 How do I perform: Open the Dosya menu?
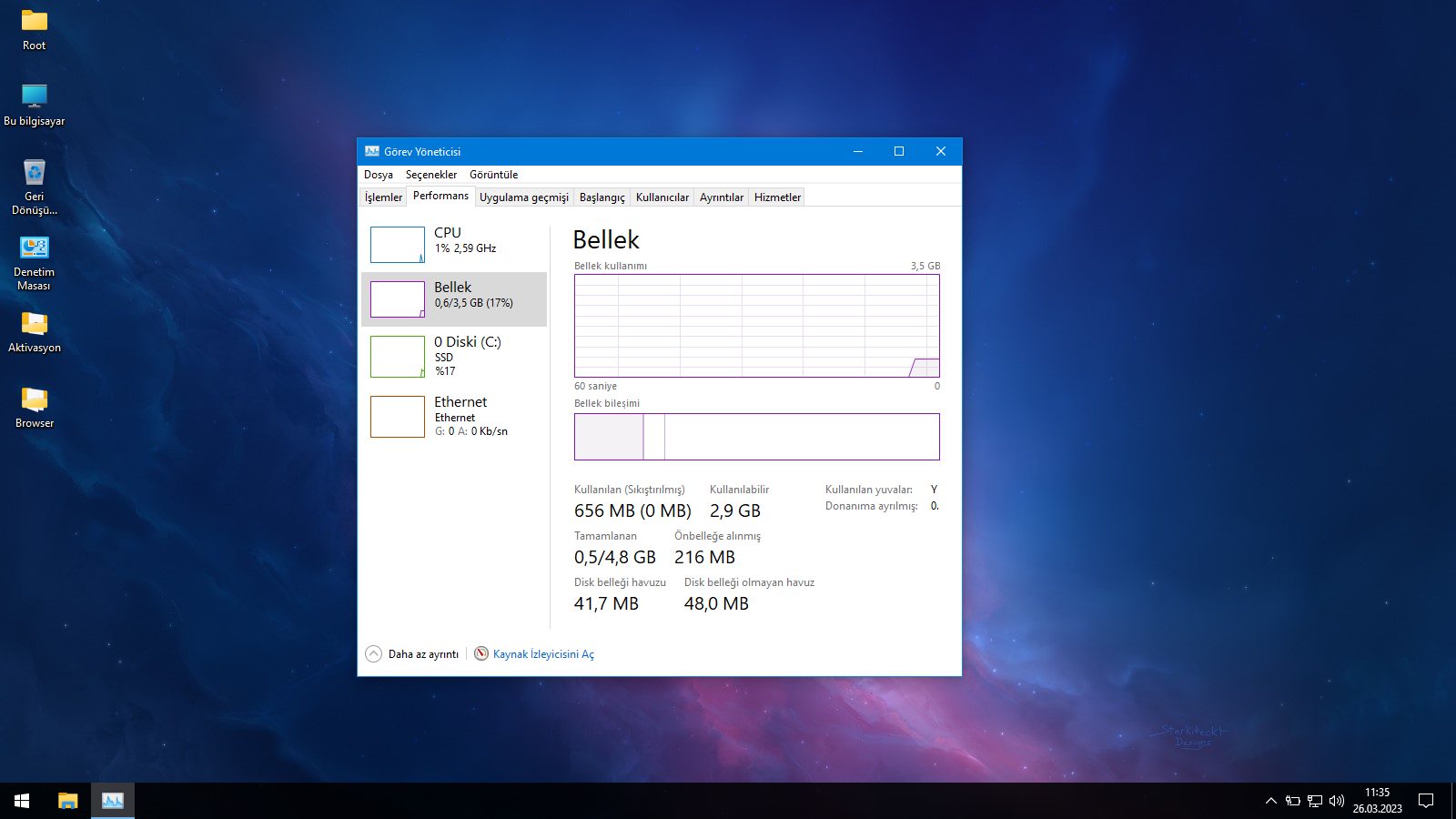point(379,175)
